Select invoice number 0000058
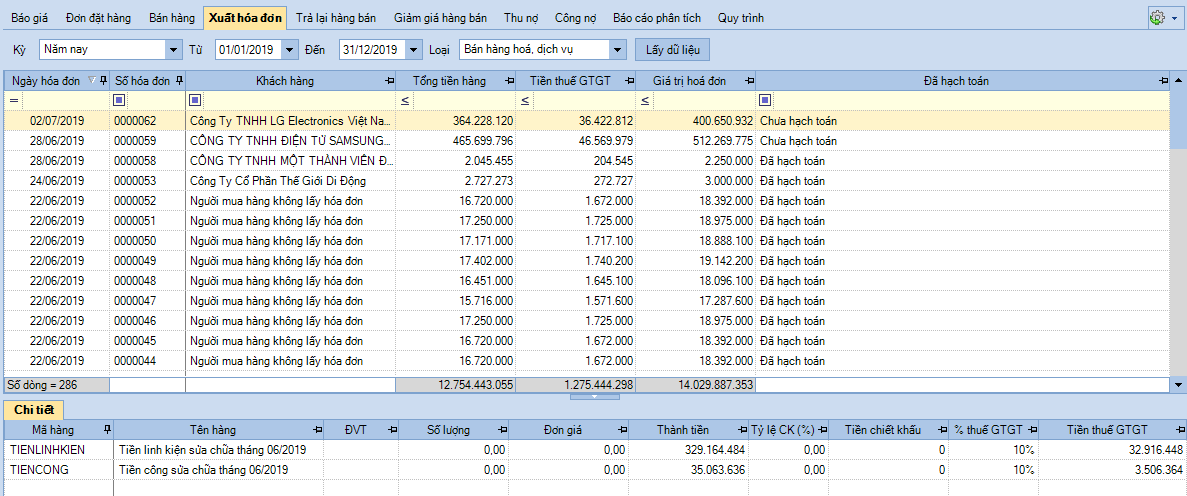Screen dimensions: 1187x496 [x=135, y=161]
